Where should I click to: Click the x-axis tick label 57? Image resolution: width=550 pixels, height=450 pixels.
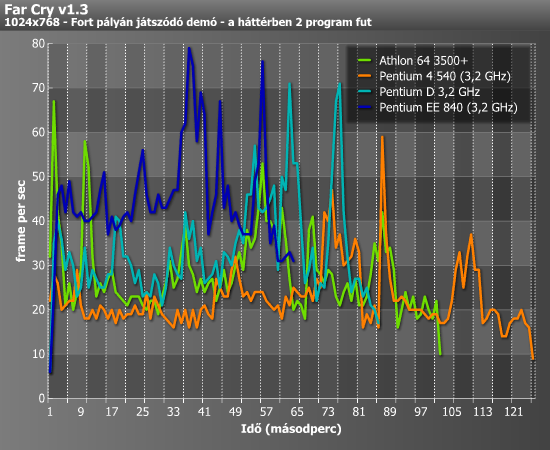266,411
